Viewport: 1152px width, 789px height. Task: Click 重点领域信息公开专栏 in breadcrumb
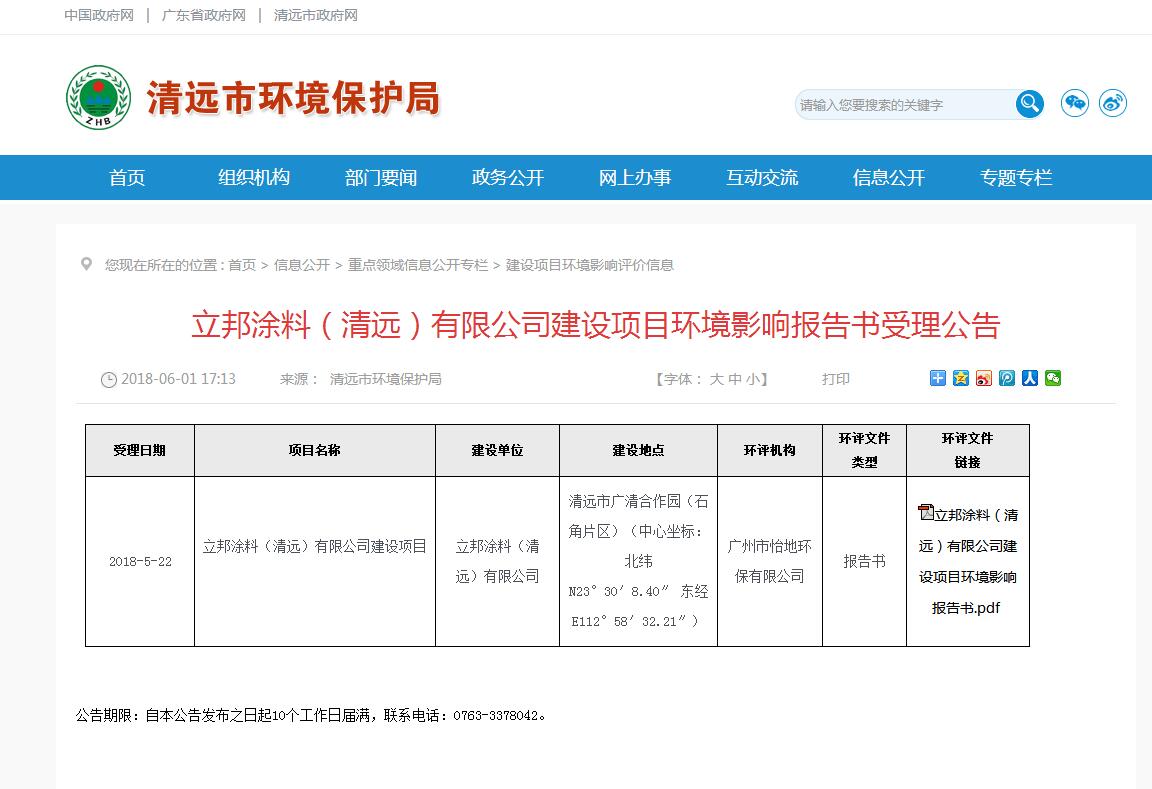[x=418, y=265]
